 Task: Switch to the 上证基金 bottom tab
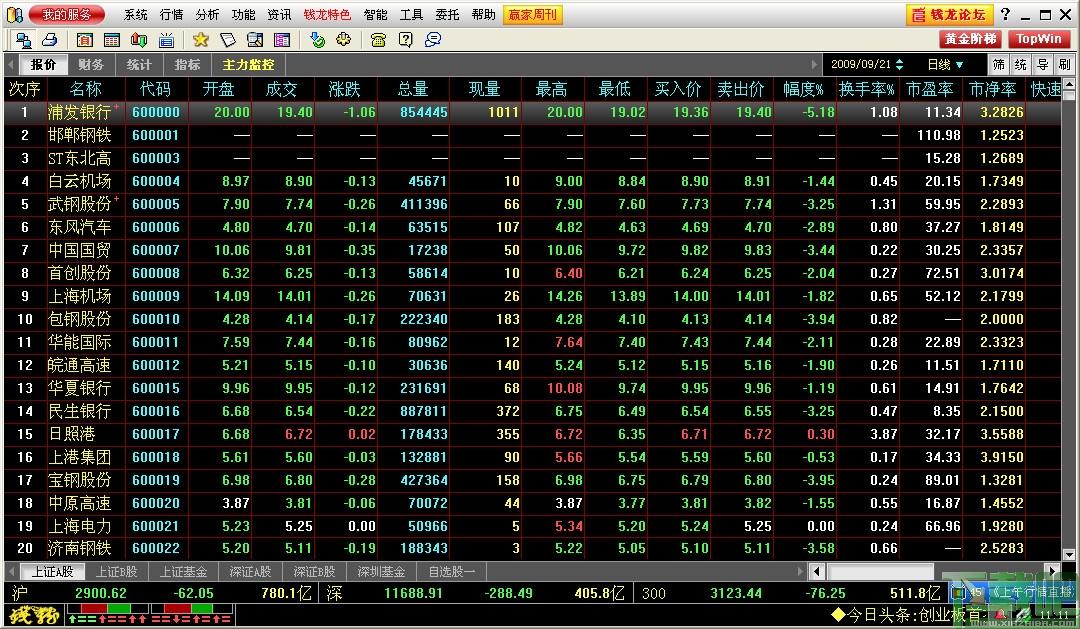click(x=183, y=572)
